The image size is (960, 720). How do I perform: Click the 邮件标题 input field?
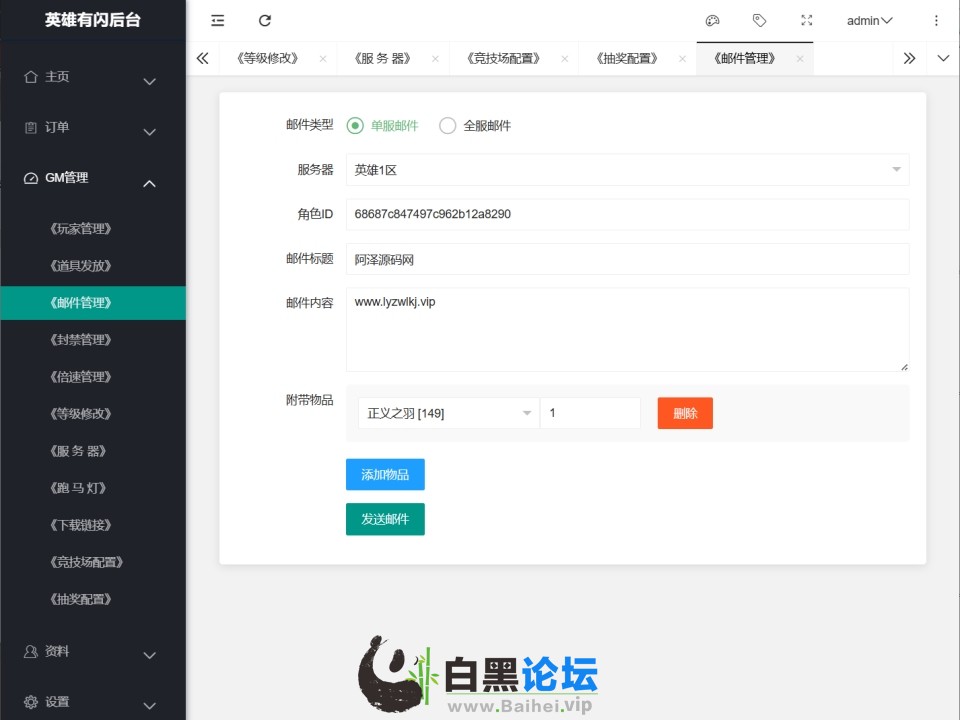628,259
